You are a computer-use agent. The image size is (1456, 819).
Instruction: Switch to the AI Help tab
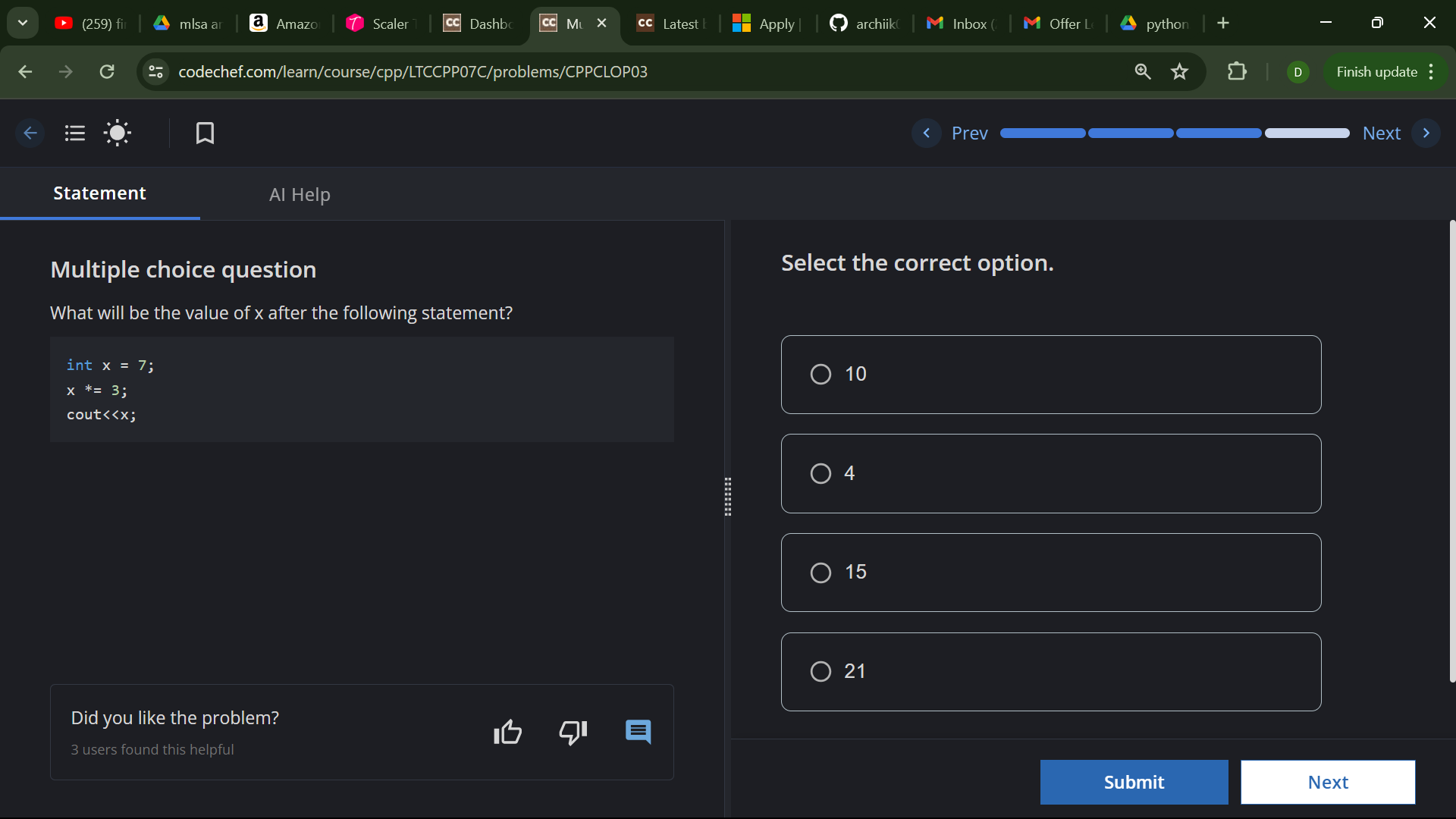[x=300, y=195]
